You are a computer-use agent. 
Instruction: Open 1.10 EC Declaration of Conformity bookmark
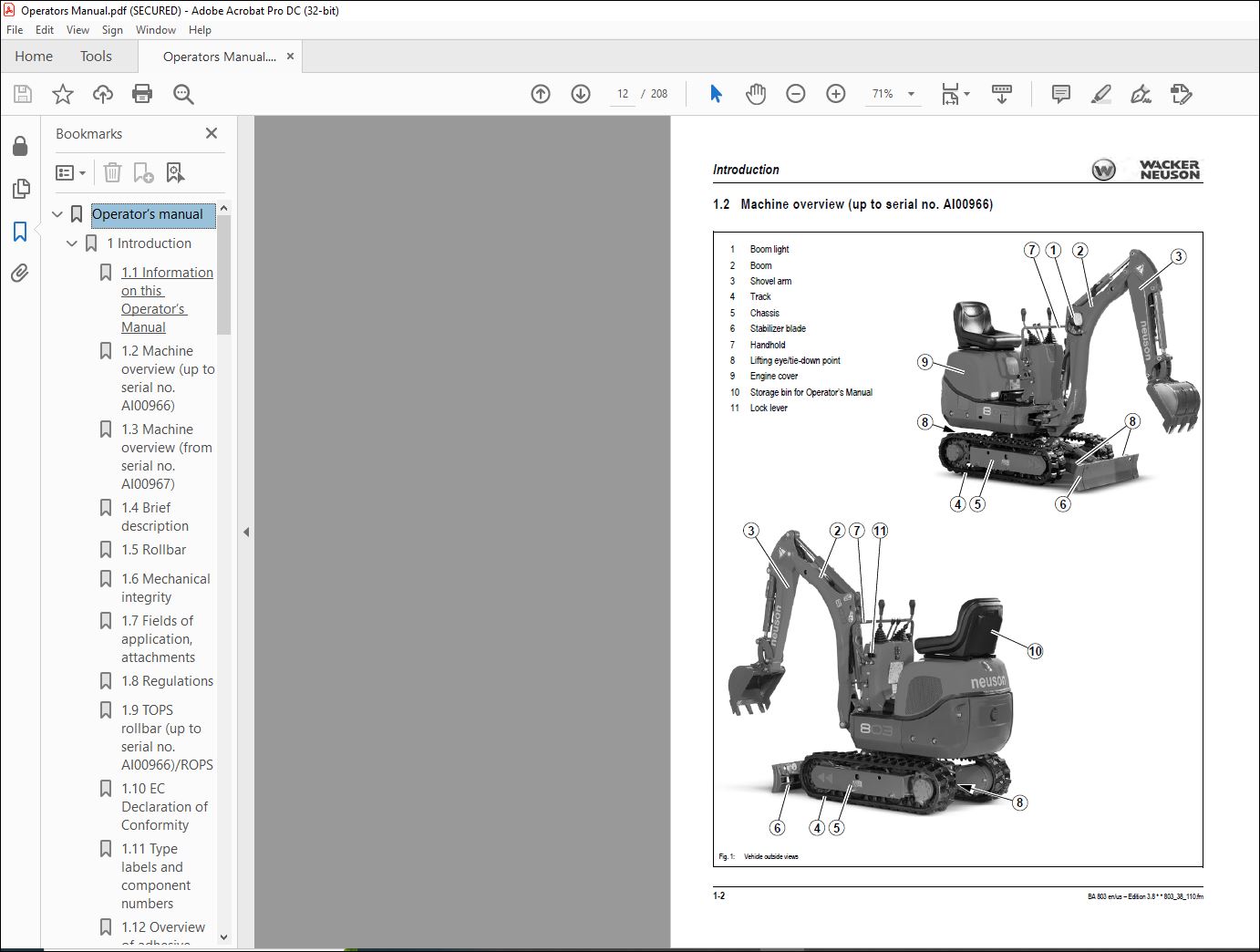(165, 807)
